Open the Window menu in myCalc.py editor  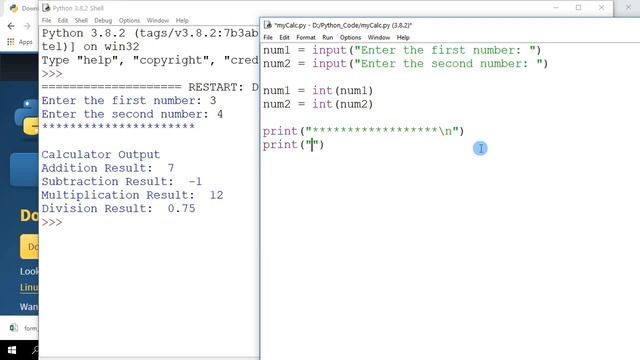[379, 38]
